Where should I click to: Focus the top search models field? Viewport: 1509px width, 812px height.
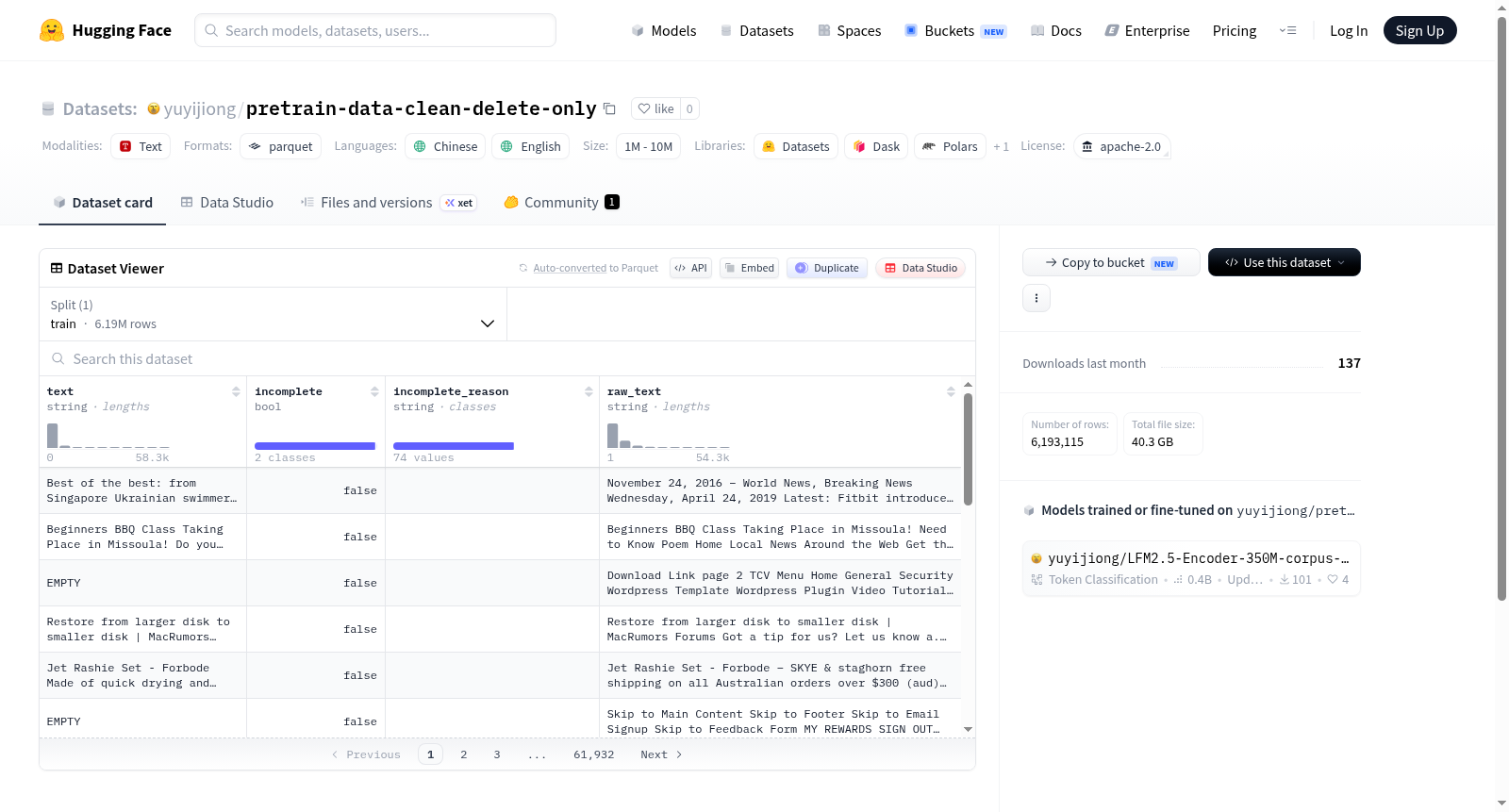click(375, 30)
